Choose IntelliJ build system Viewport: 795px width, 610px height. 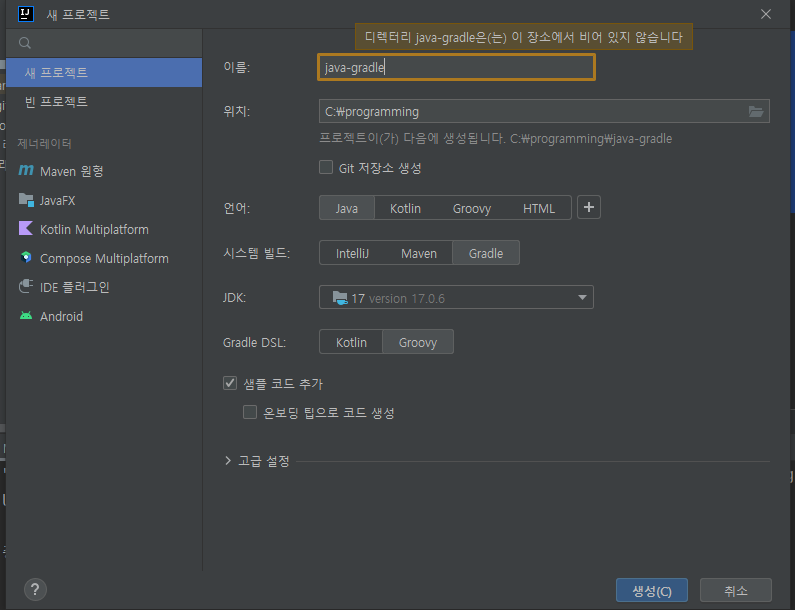(x=352, y=253)
